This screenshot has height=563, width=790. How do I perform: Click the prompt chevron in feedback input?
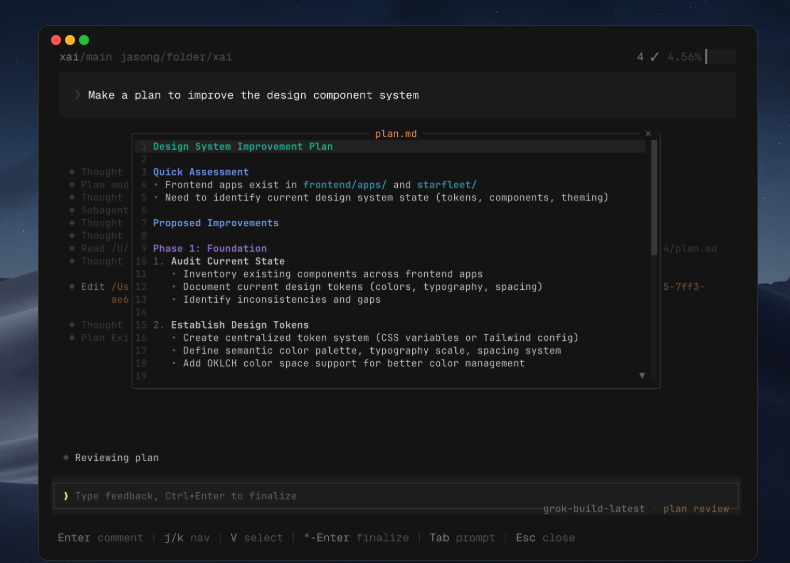tap(66, 496)
